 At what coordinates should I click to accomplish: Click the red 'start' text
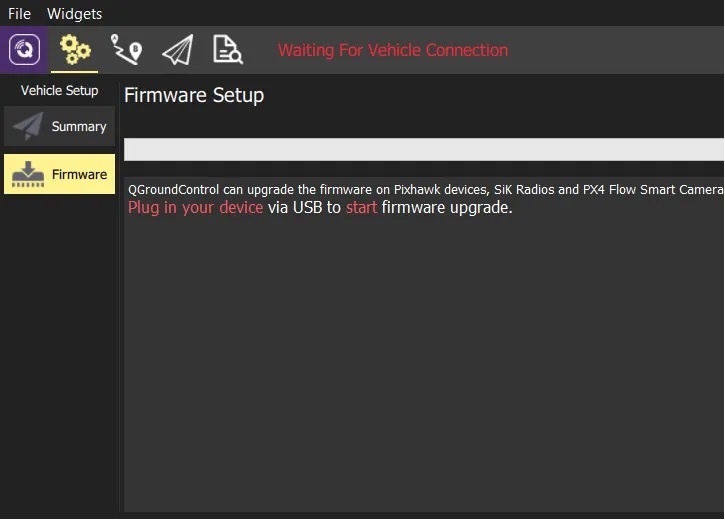click(362, 208)
